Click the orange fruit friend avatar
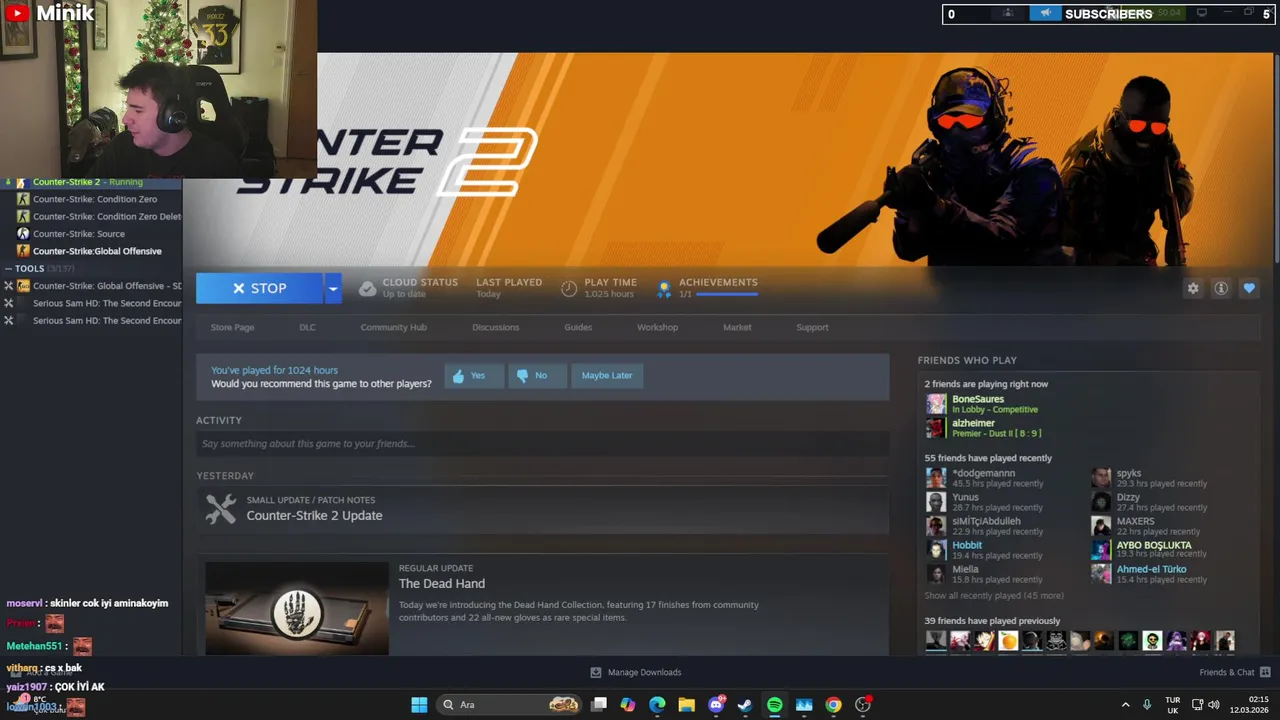Image resolution: width=1280 pixels, height=720 pixels. [1008, 641]
